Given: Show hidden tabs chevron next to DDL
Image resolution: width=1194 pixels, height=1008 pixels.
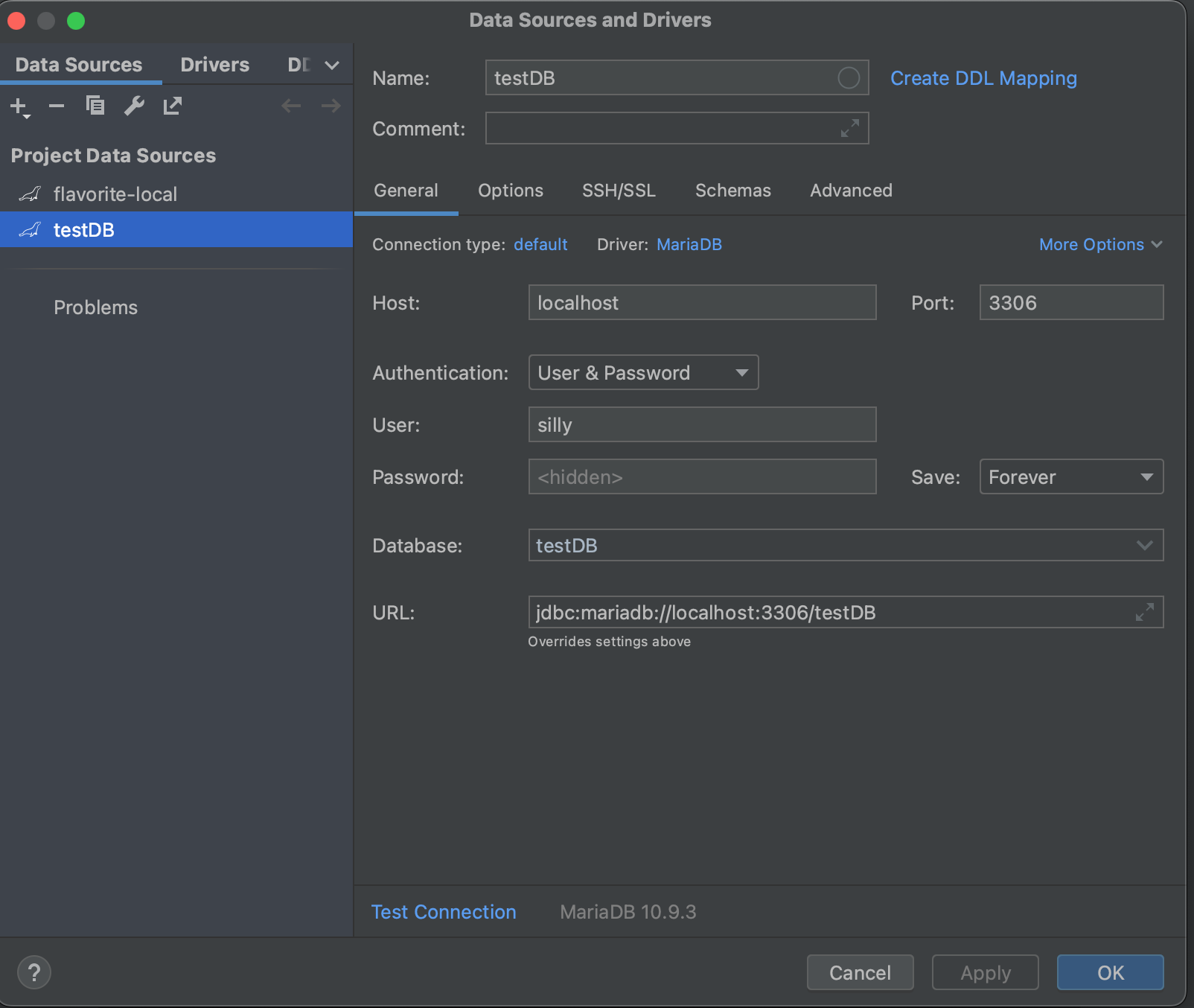Looking at the screenshot, I should (x=332, y=66).
